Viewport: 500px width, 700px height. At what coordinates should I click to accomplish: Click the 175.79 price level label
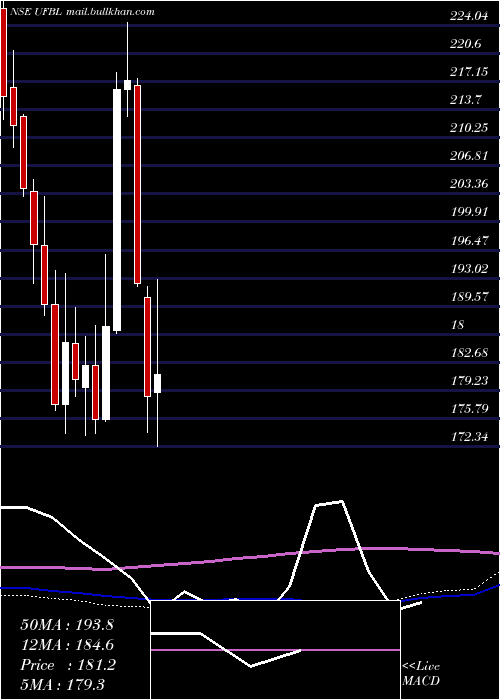point(469,409)
